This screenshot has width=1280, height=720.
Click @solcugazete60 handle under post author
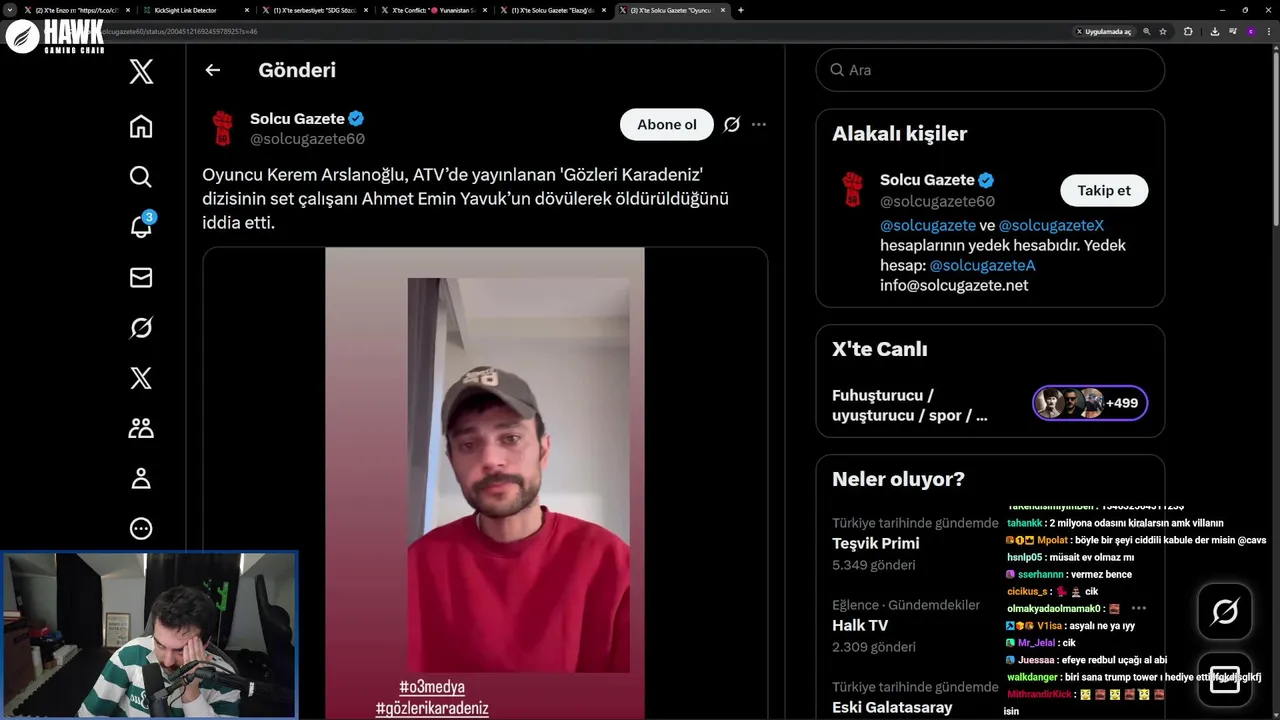[x=307, y=139]
